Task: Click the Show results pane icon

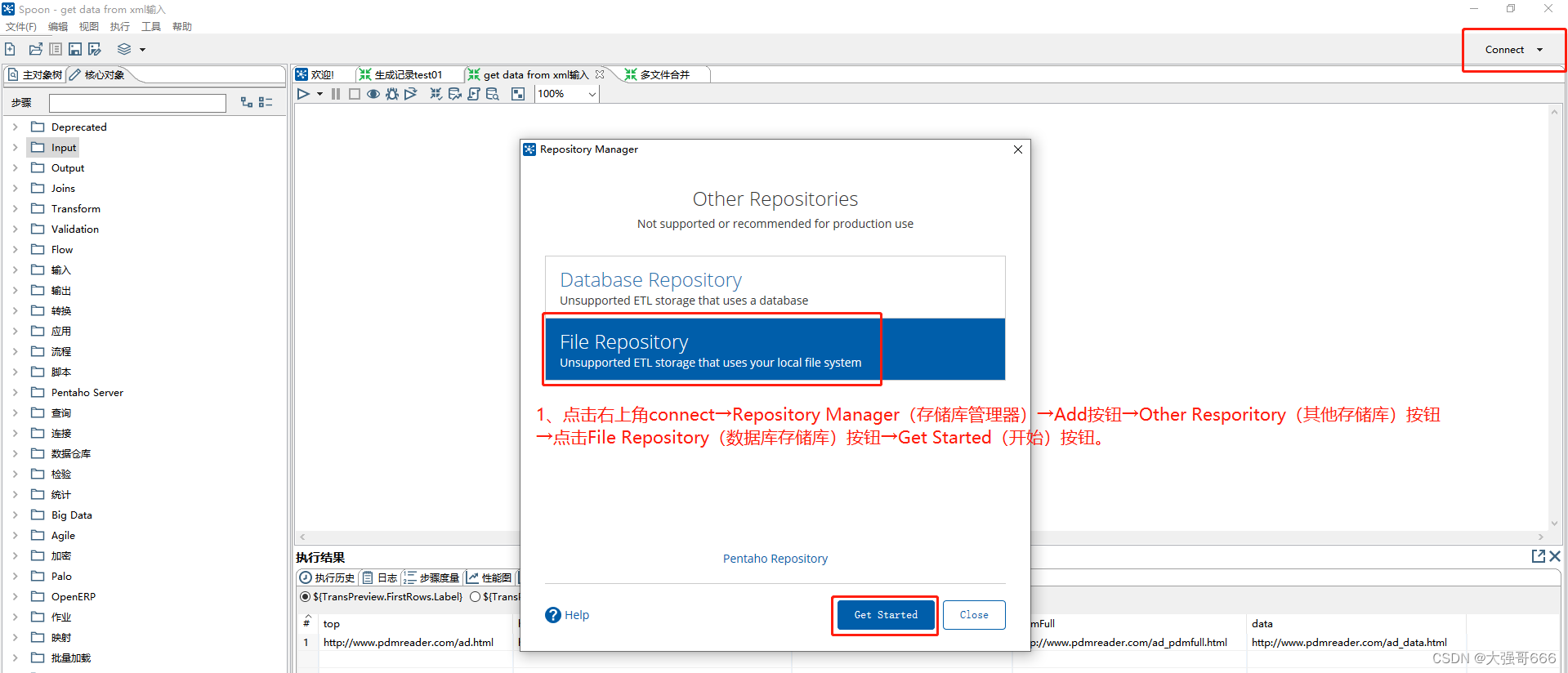Action: point(518,94)
